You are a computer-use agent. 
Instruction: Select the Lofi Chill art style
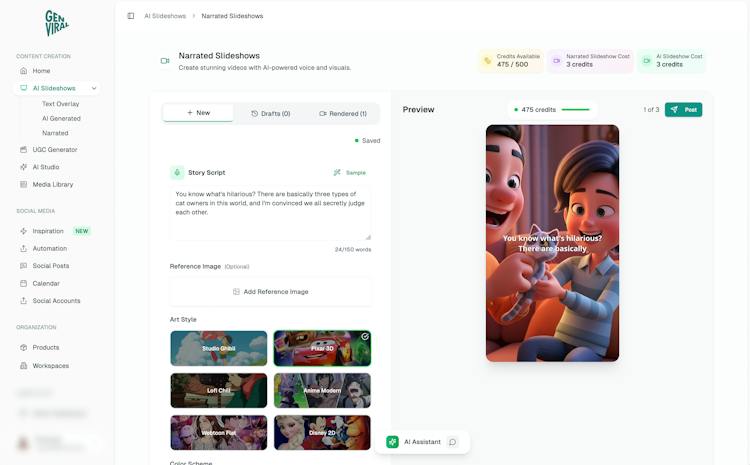(219, 390)
